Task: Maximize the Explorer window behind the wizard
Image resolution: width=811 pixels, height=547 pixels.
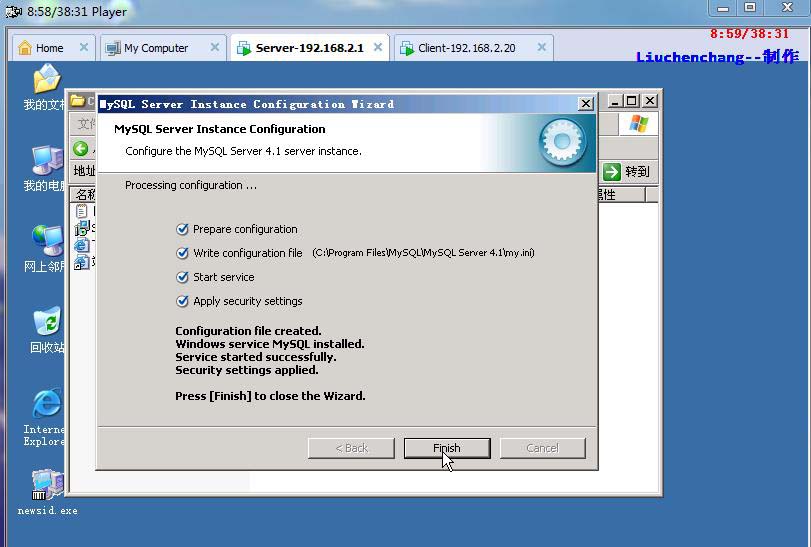Action: click(632, 101)
